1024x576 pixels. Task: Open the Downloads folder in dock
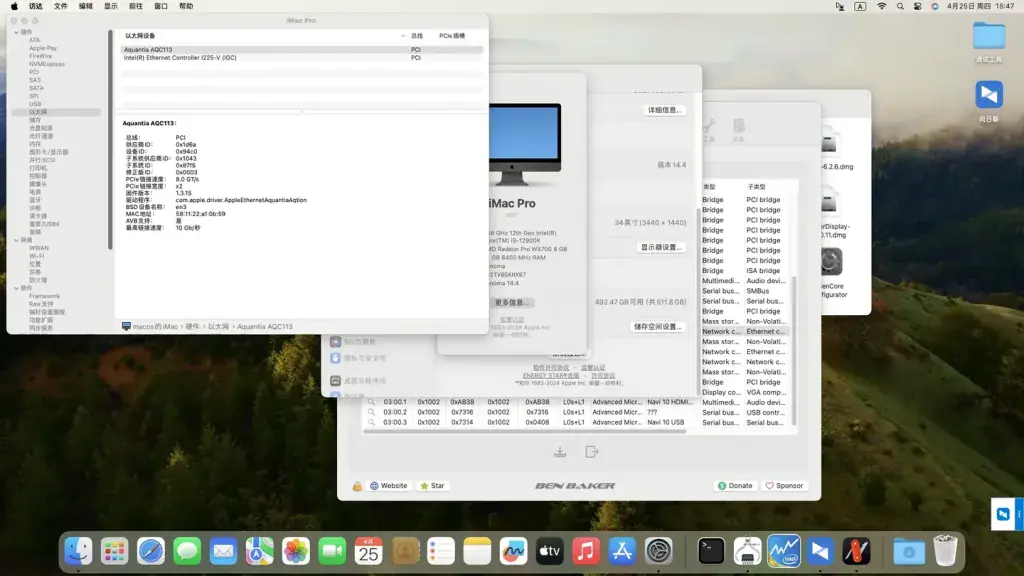pos(908,552)
